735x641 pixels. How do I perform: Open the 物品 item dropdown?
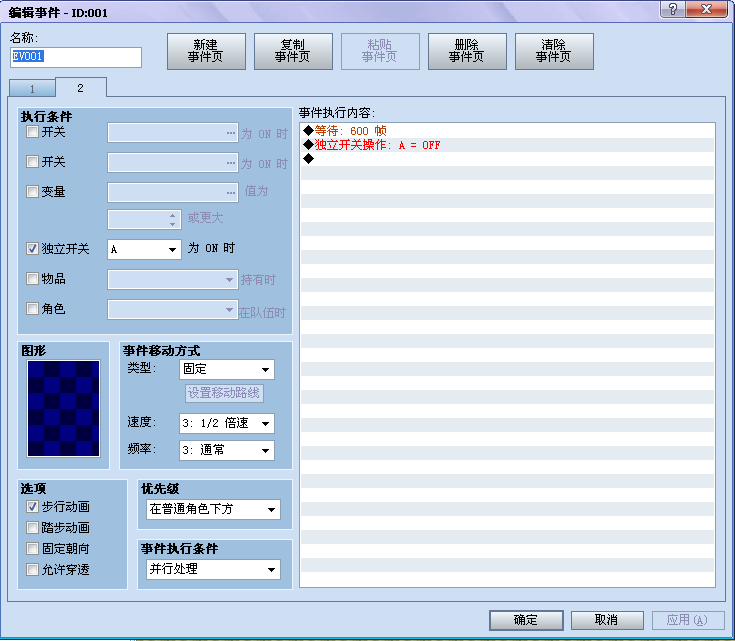173,279
